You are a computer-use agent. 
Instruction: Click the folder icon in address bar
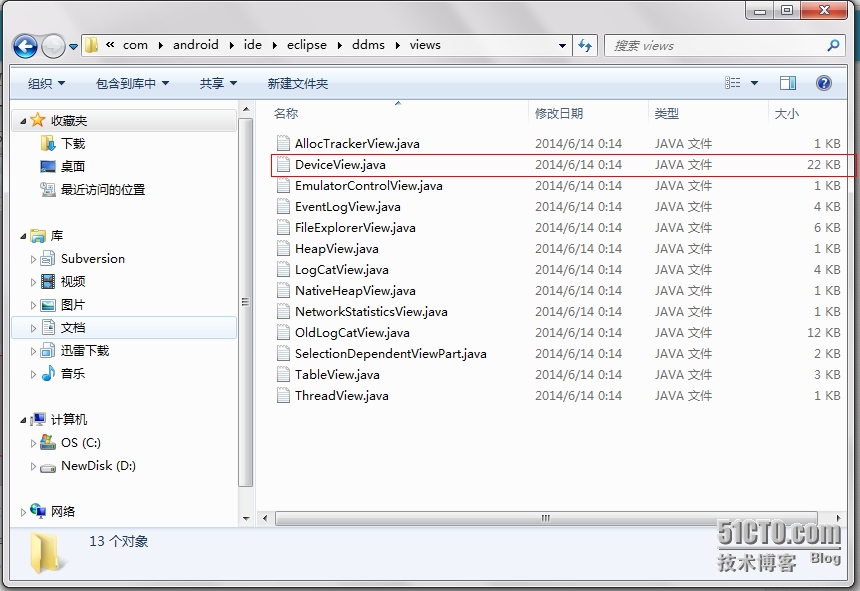pyautogui.click(x=92, y=45)
